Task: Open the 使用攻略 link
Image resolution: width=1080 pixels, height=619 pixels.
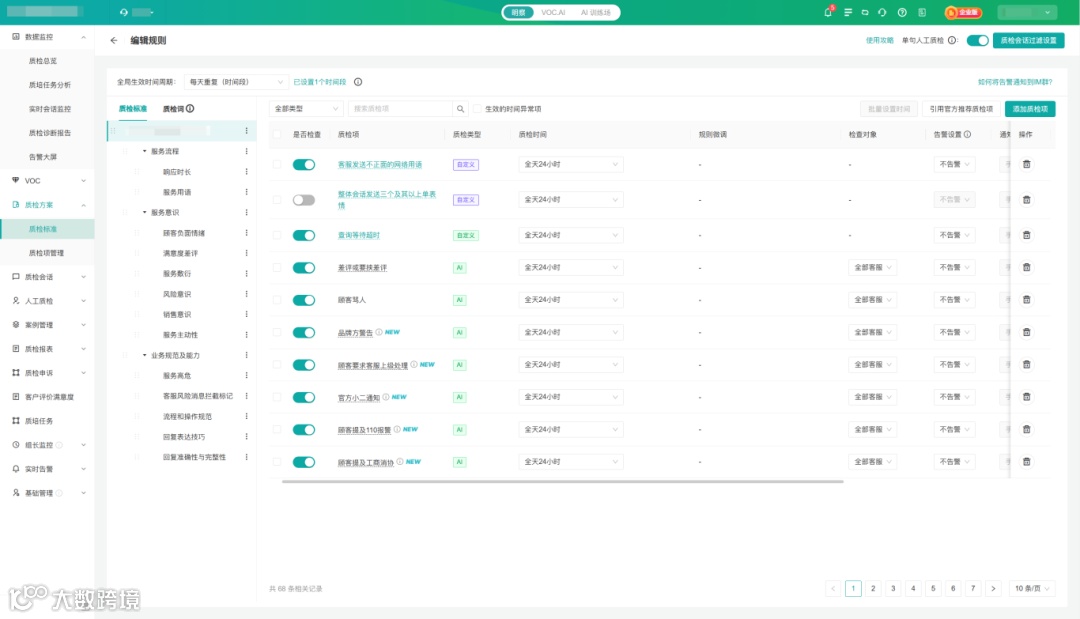Action: [x=879, y=41]
